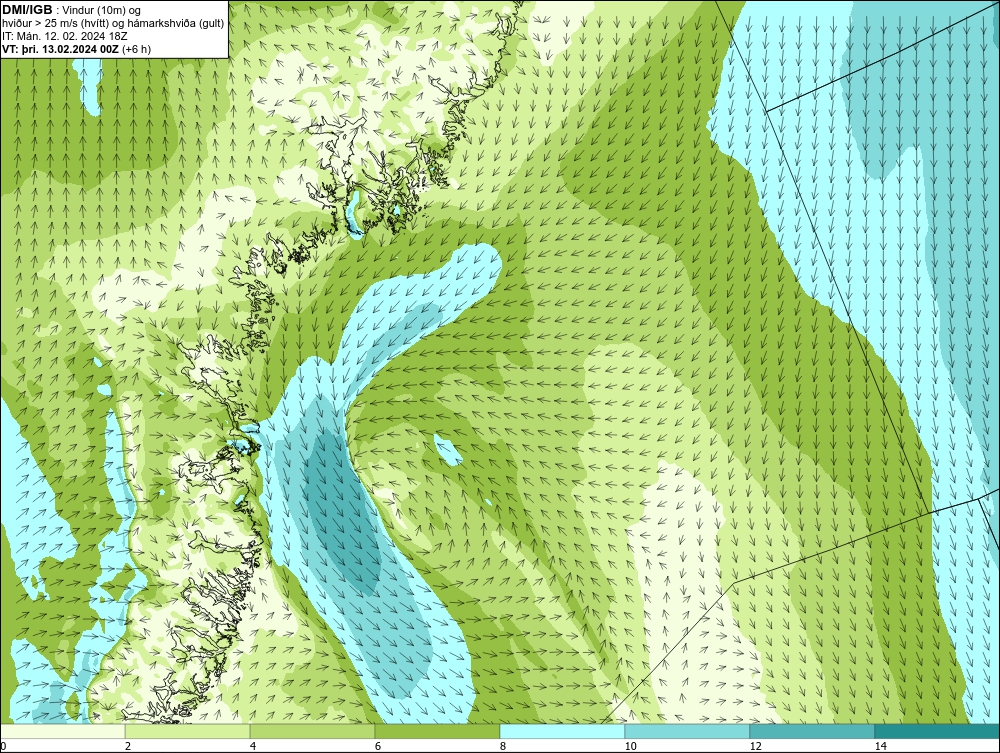The width and height of the screenshot is (1000, 753).
Task: Click the 12–14 m/s legend color band
Action: point(812,731)
